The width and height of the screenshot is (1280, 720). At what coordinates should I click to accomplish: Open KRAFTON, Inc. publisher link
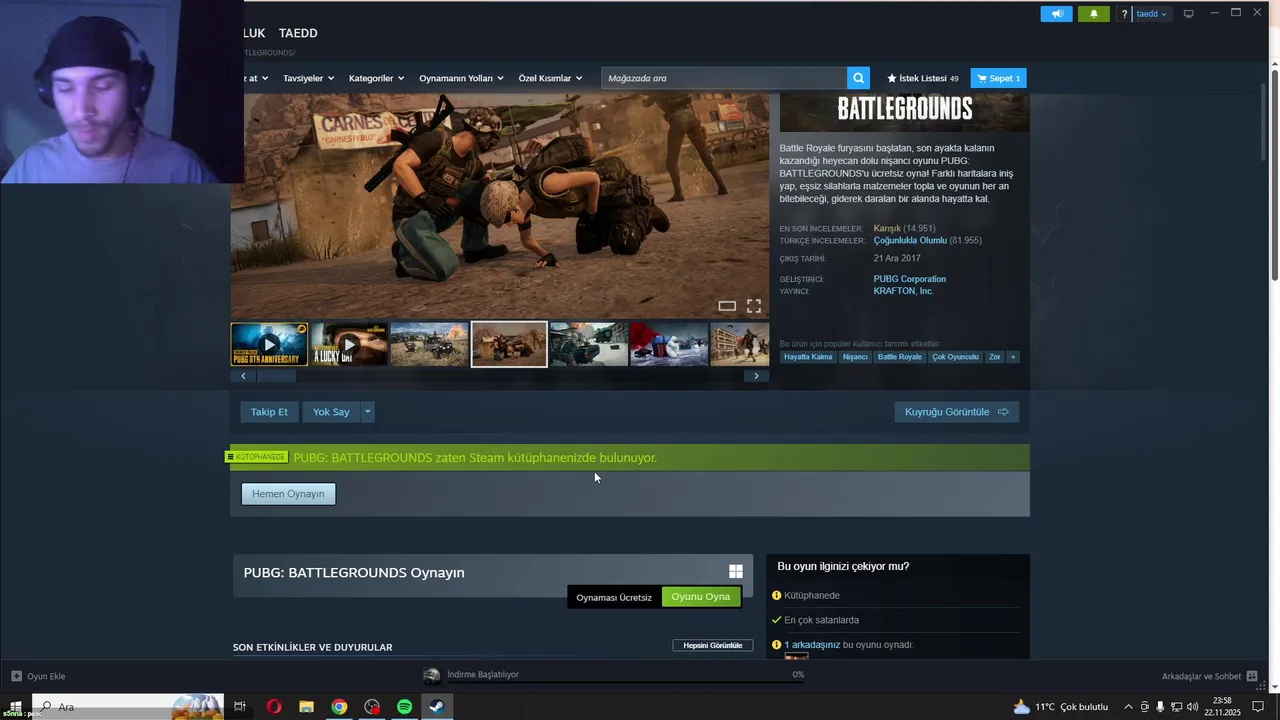click(903, 291)
